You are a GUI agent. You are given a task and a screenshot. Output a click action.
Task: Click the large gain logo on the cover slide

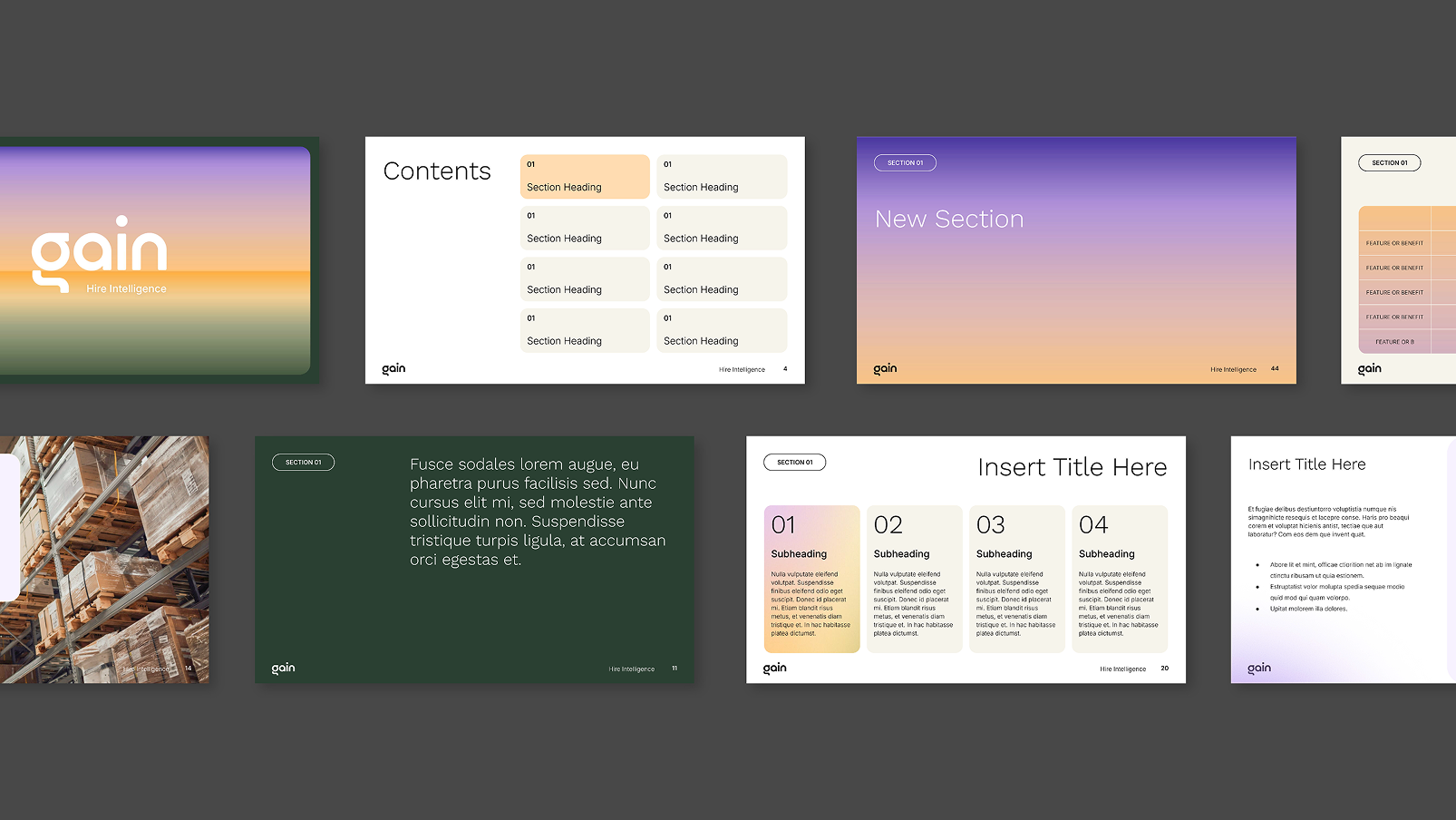click(100, 253)
